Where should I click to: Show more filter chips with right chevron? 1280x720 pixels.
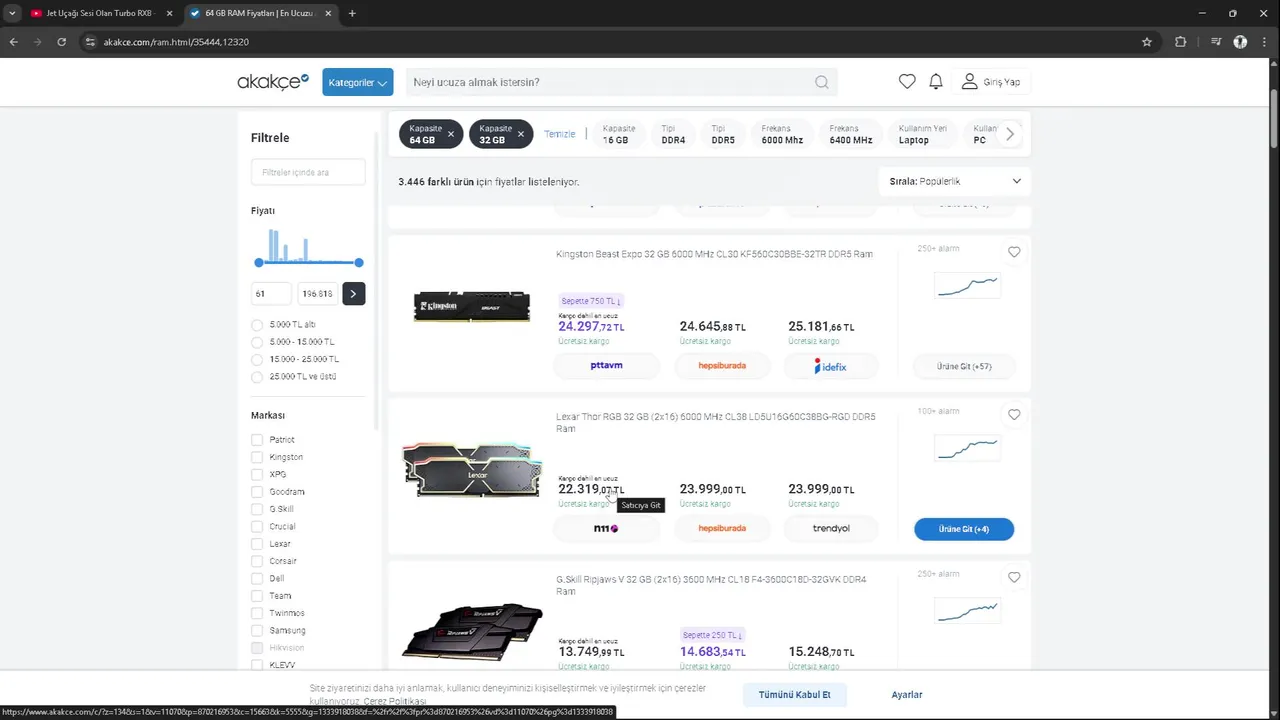click(x=1010, y=134)
